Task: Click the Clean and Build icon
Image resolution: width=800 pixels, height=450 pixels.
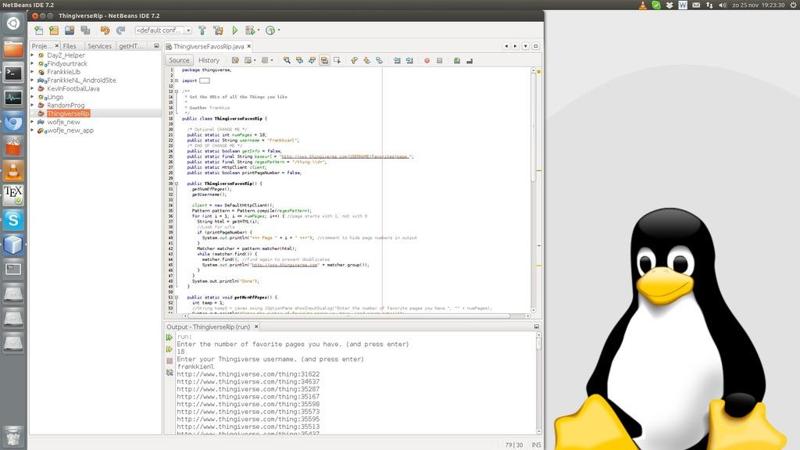Action: (x=218, y=30)
